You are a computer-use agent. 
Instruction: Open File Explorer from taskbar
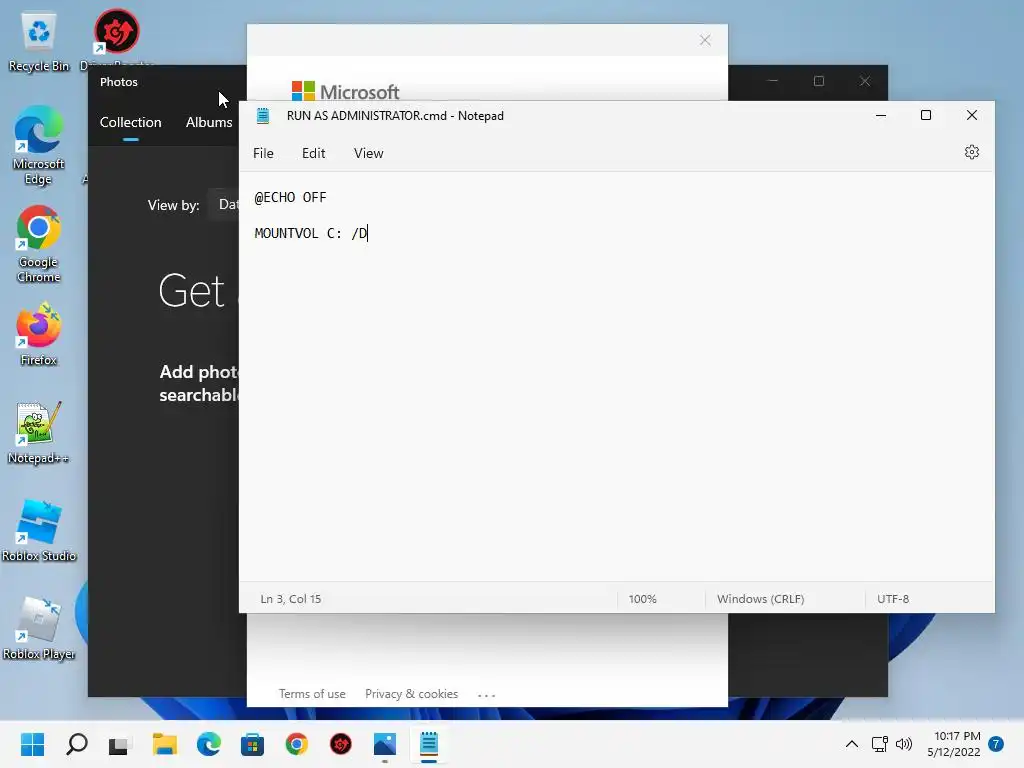[165, 744]
